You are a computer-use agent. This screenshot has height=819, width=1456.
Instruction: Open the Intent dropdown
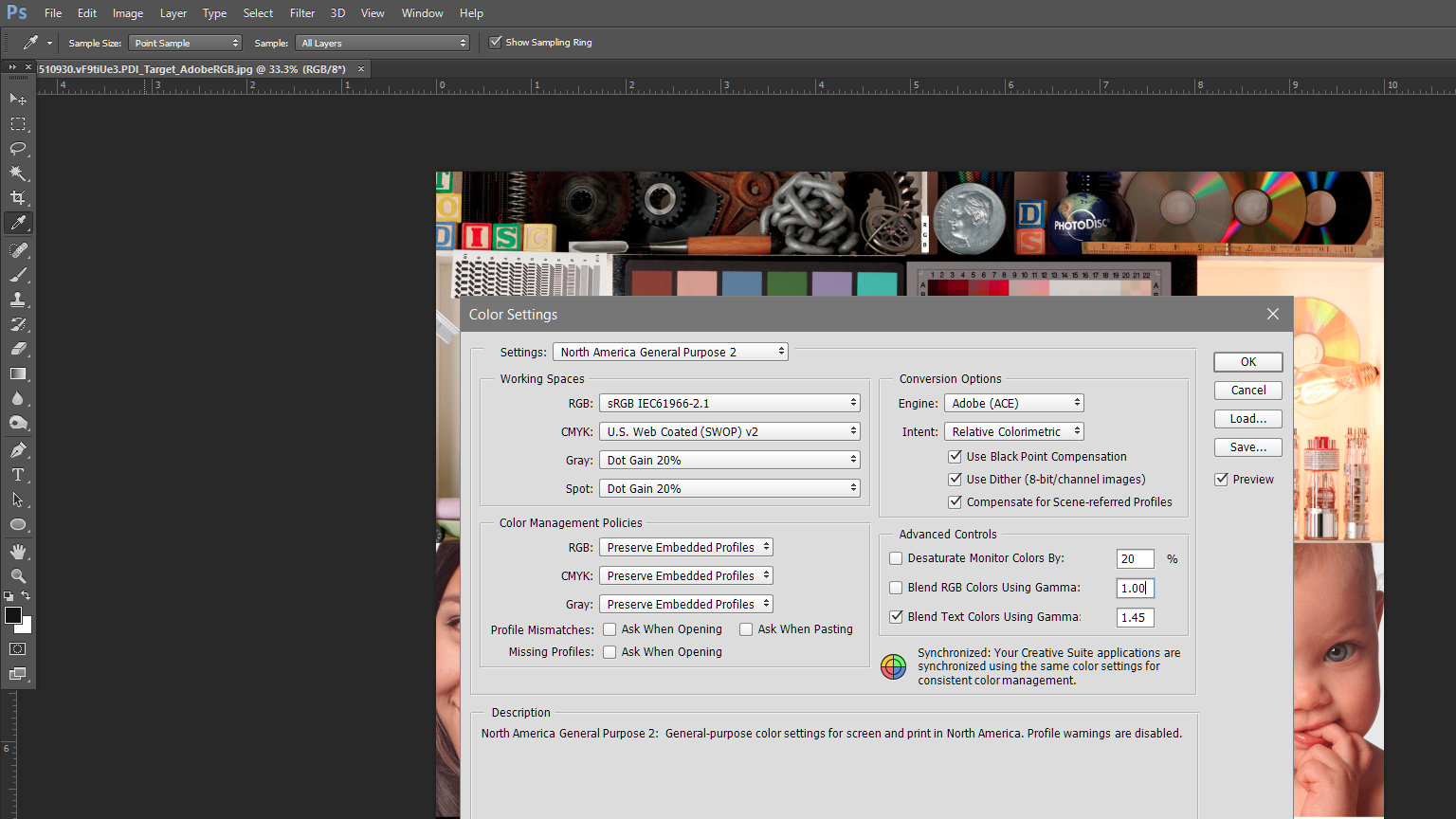tap(1013, 431)
